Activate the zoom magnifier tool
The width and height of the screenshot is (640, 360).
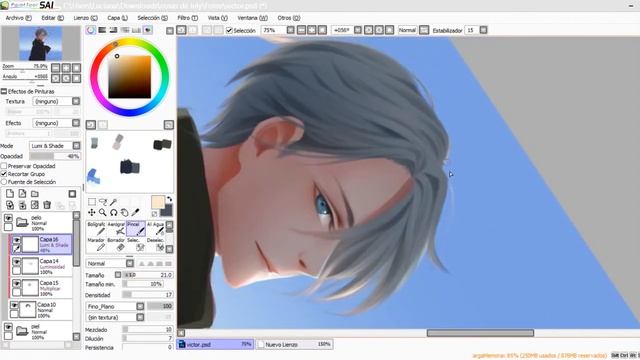tap(102, 212)
